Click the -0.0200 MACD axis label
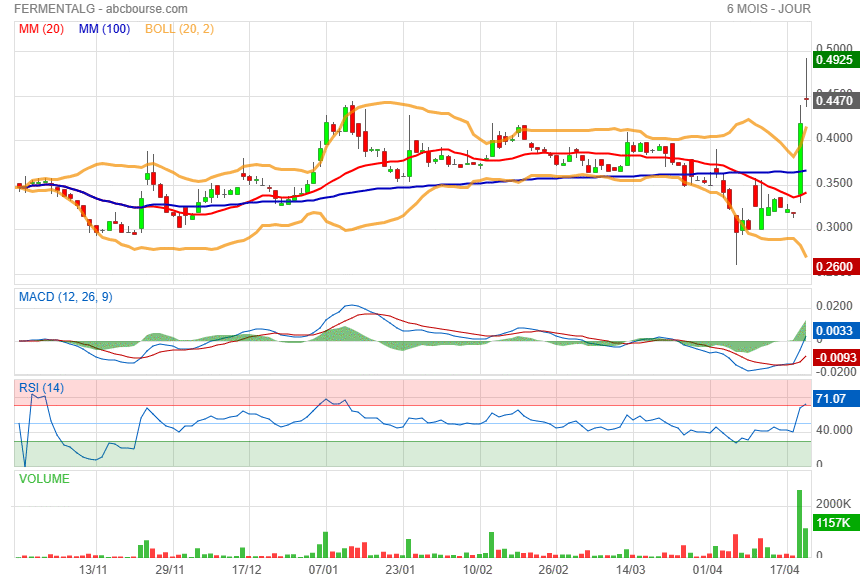This screenshot has width=860, height=580. pos(836,372)
